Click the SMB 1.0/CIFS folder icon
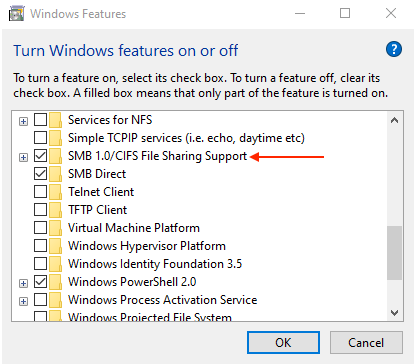This screenshot has width=414, height=364. click(55, 156)
